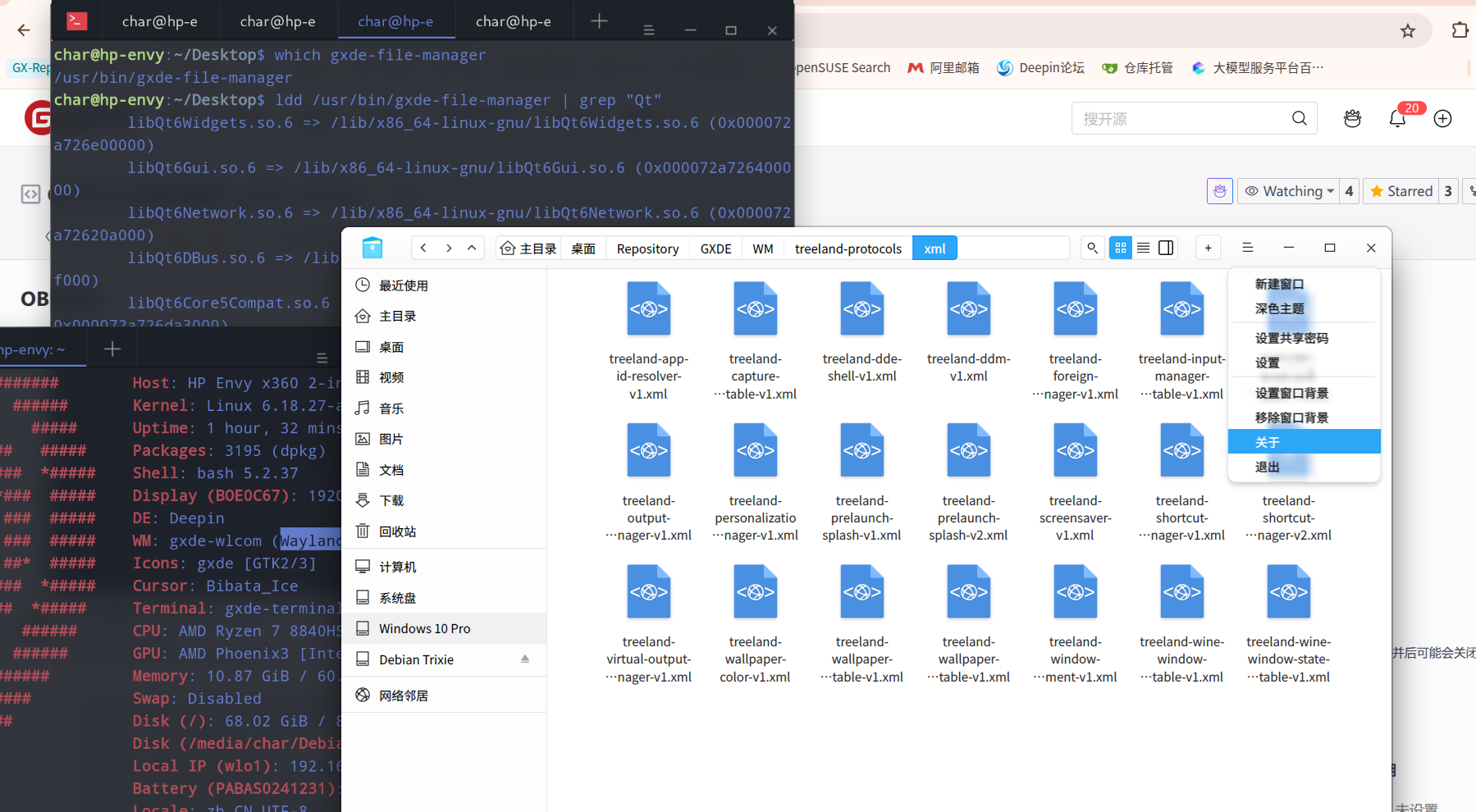Choose 新建窗口 from the menu
1476x812 pixels.
click(x=1304, y=284)
